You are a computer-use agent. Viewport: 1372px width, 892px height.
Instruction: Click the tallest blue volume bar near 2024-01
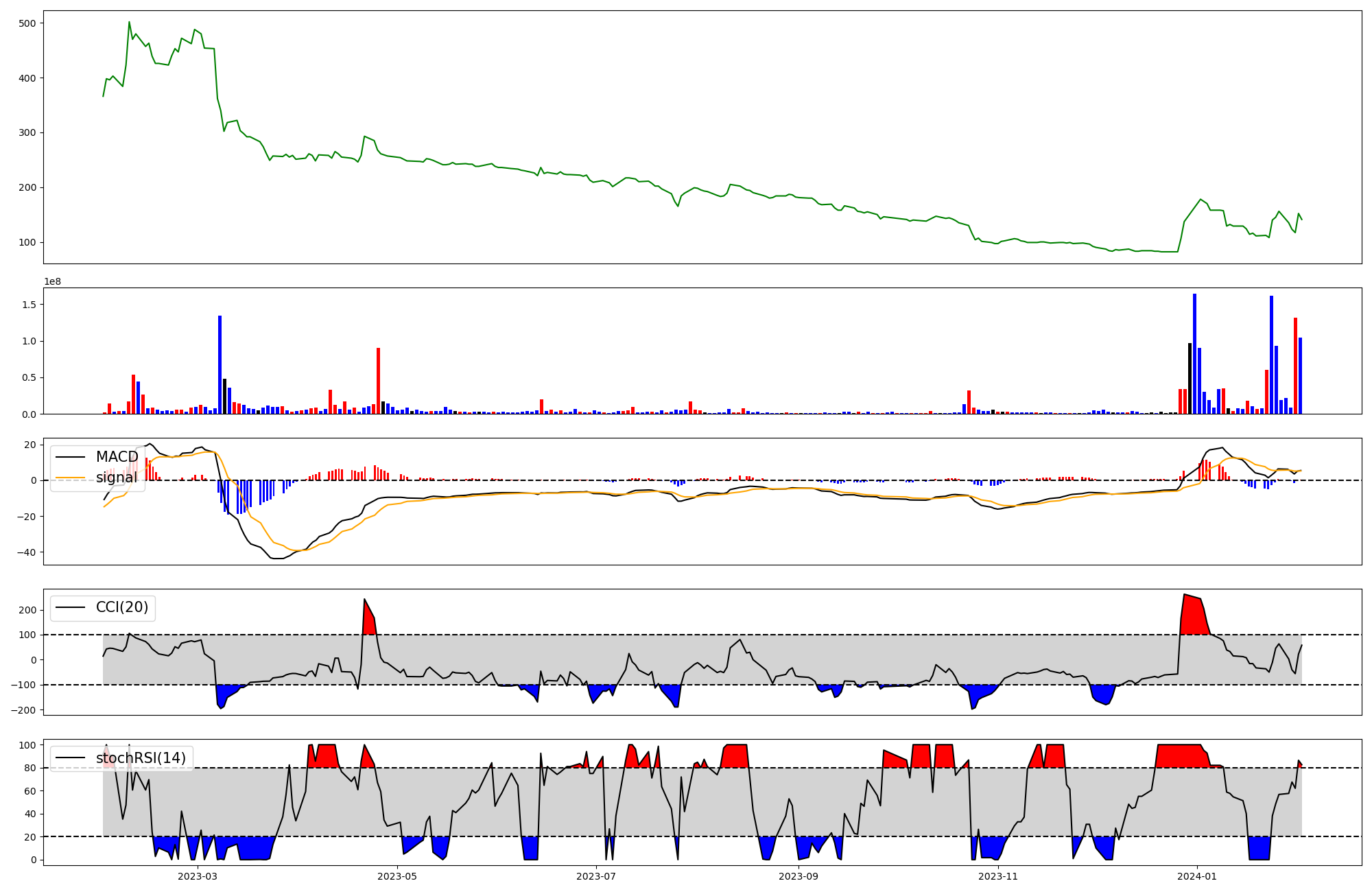tap(1194, 353)
